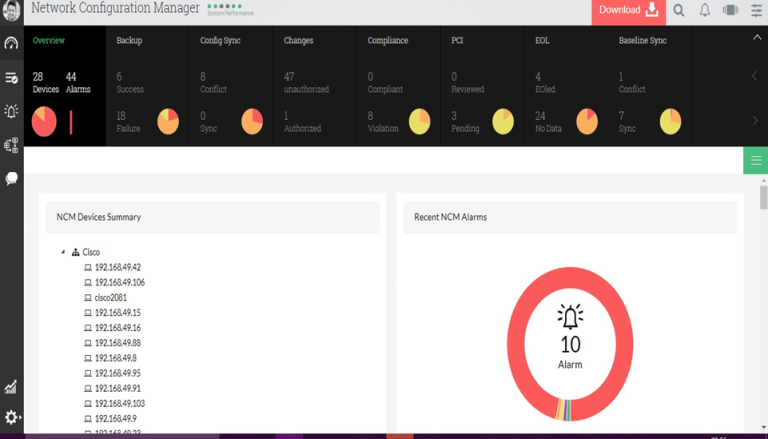
Task: Open the reports chart icon in sidebar
Action: [11, 387]
